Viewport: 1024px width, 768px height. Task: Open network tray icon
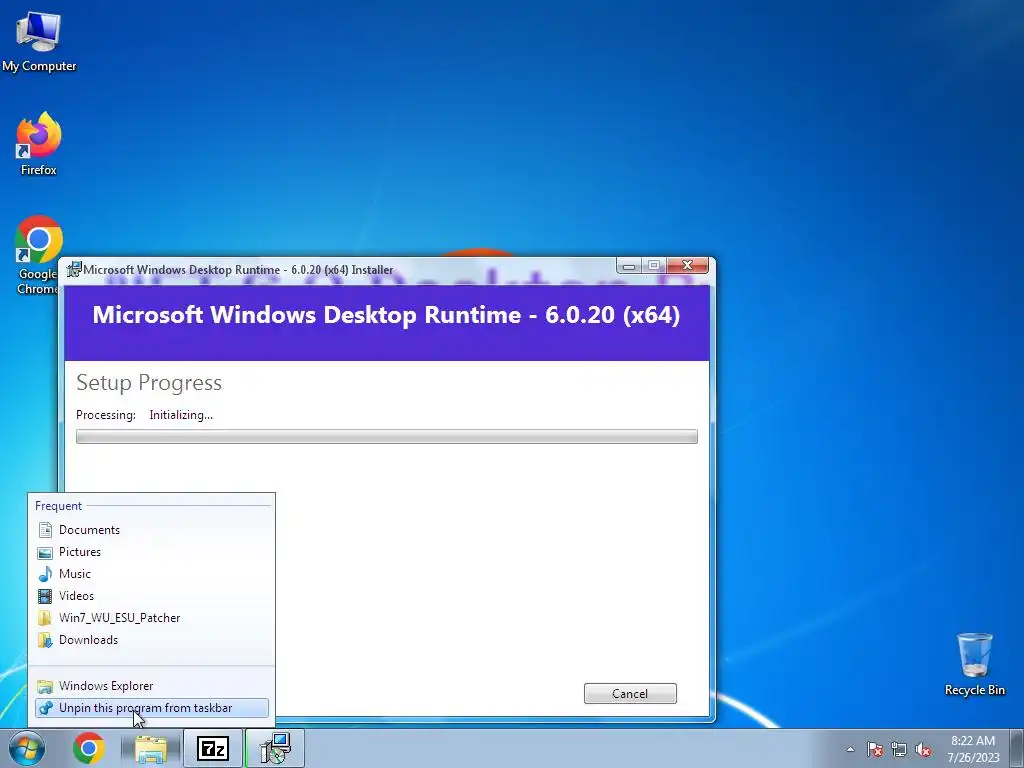pyautogui.click(x=899, y=749)
